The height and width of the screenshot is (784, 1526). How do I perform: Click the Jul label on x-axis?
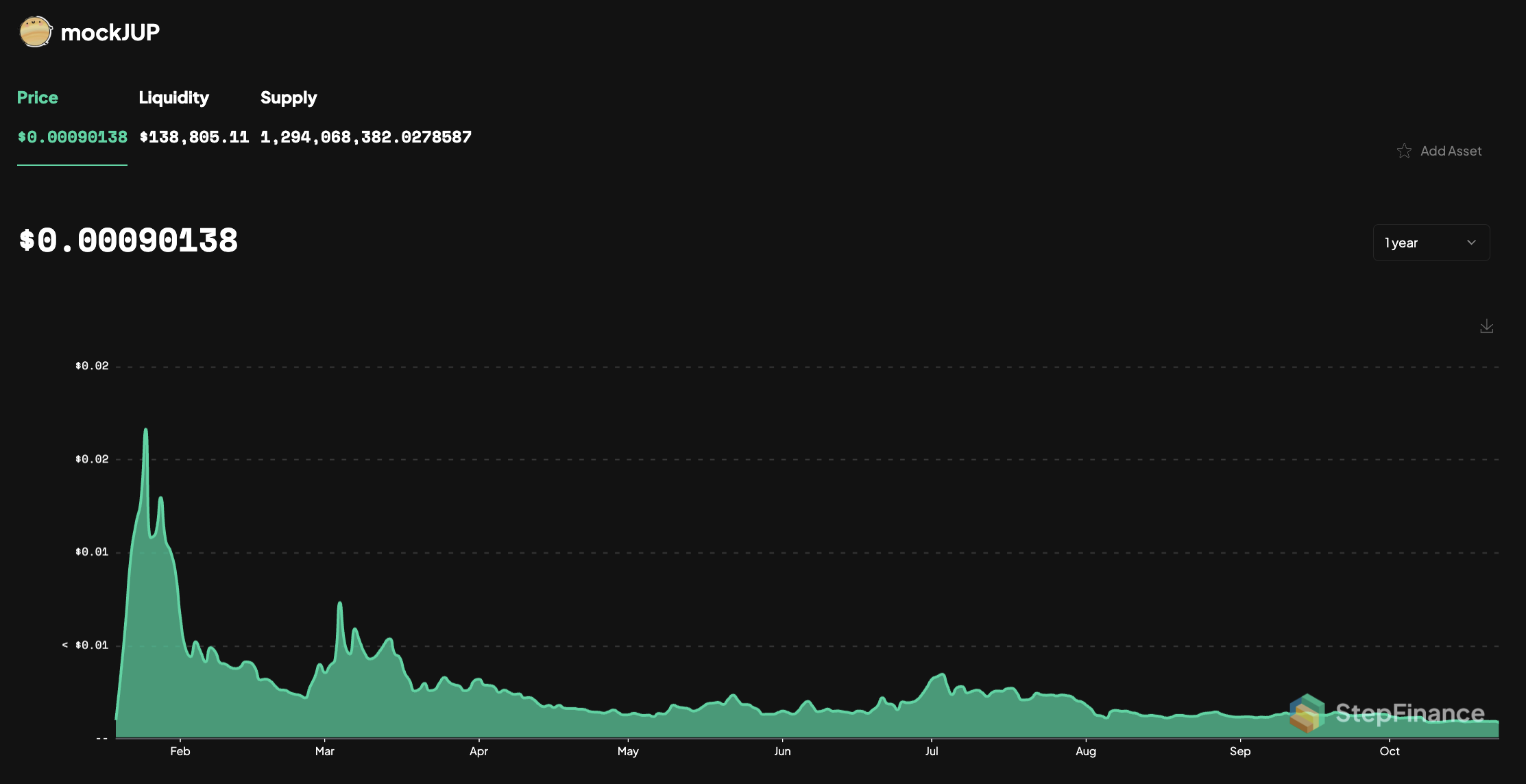pos(931,751)
